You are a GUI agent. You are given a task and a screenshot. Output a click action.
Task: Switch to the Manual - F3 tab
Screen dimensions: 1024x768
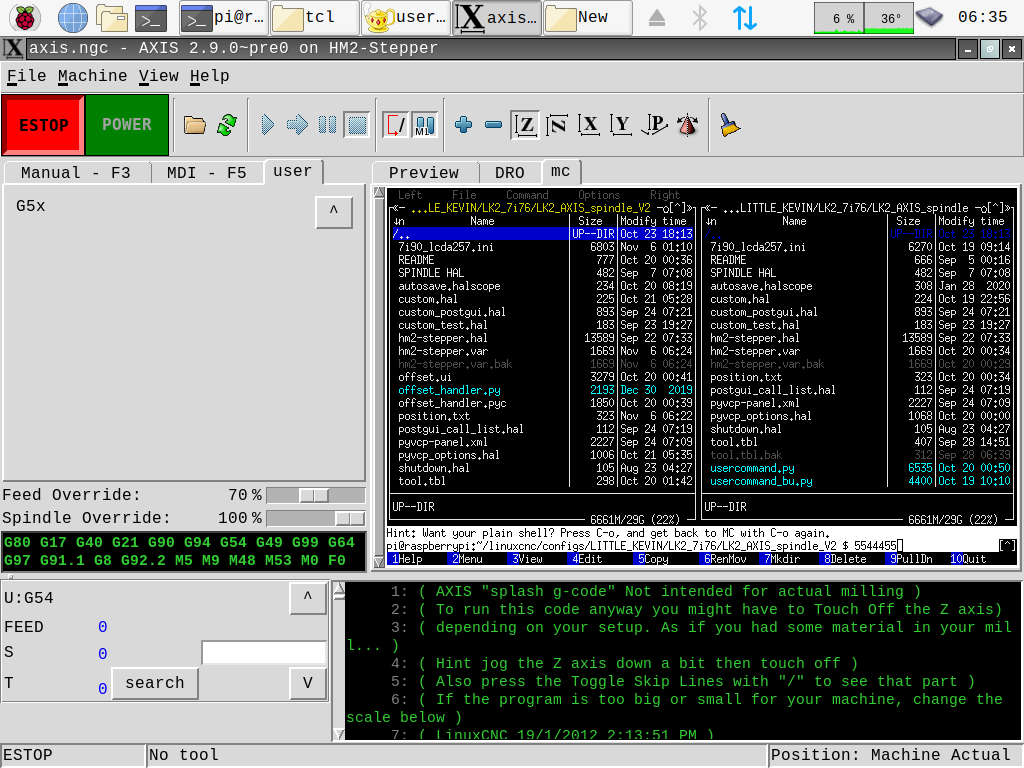(x=76, y=173)
